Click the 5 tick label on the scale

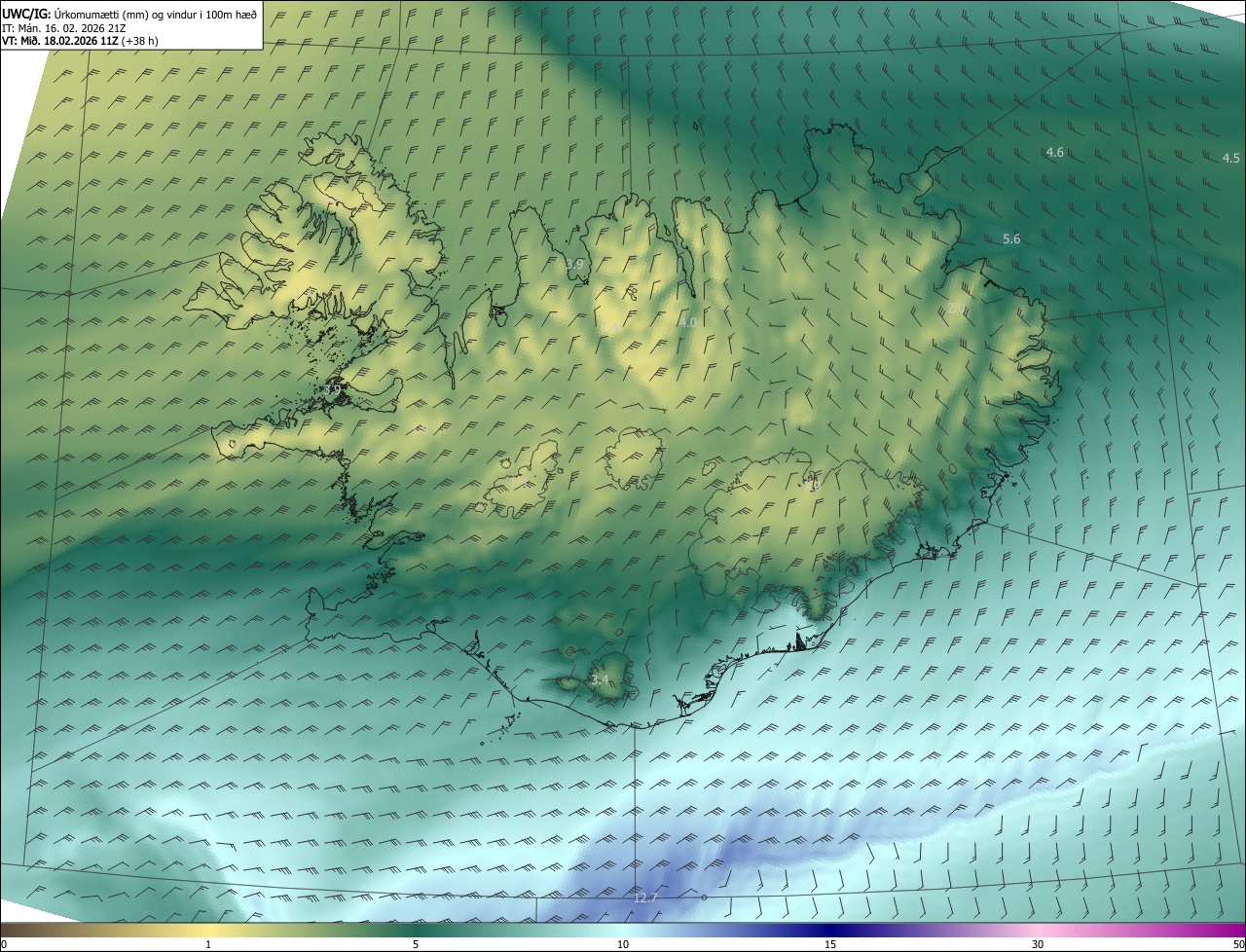point(416,944)
